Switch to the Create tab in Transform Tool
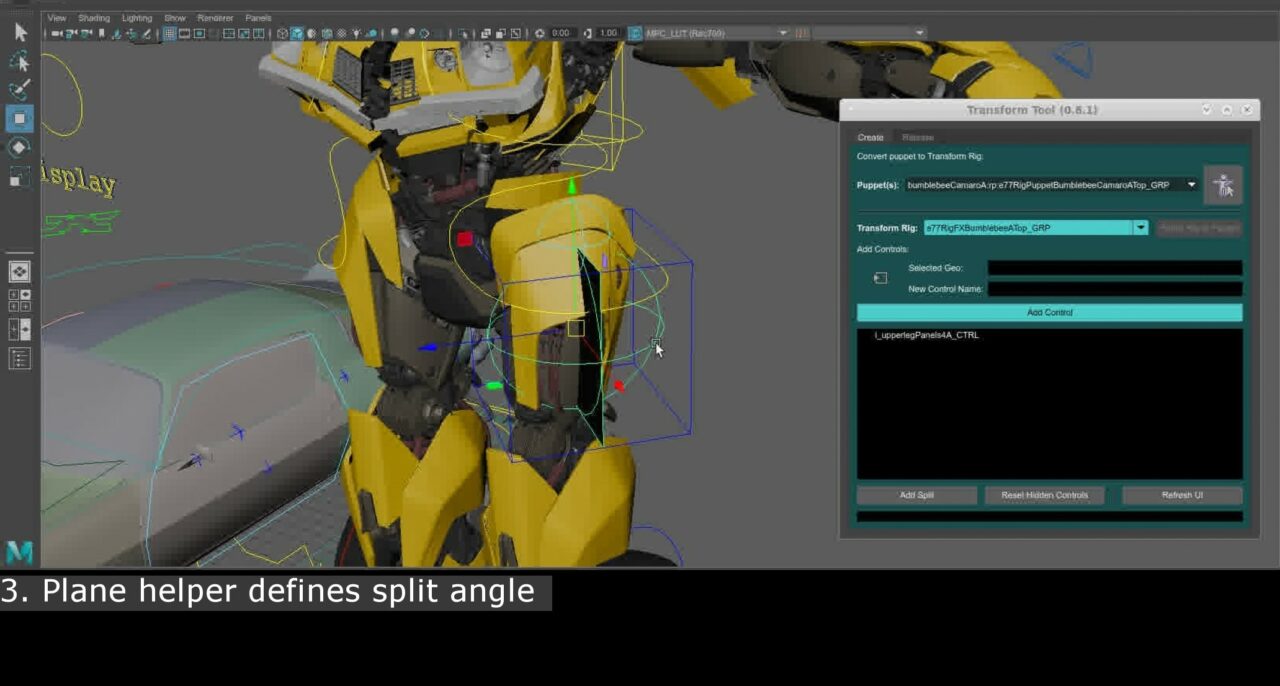1280x686 pixels. coord(870,137)
